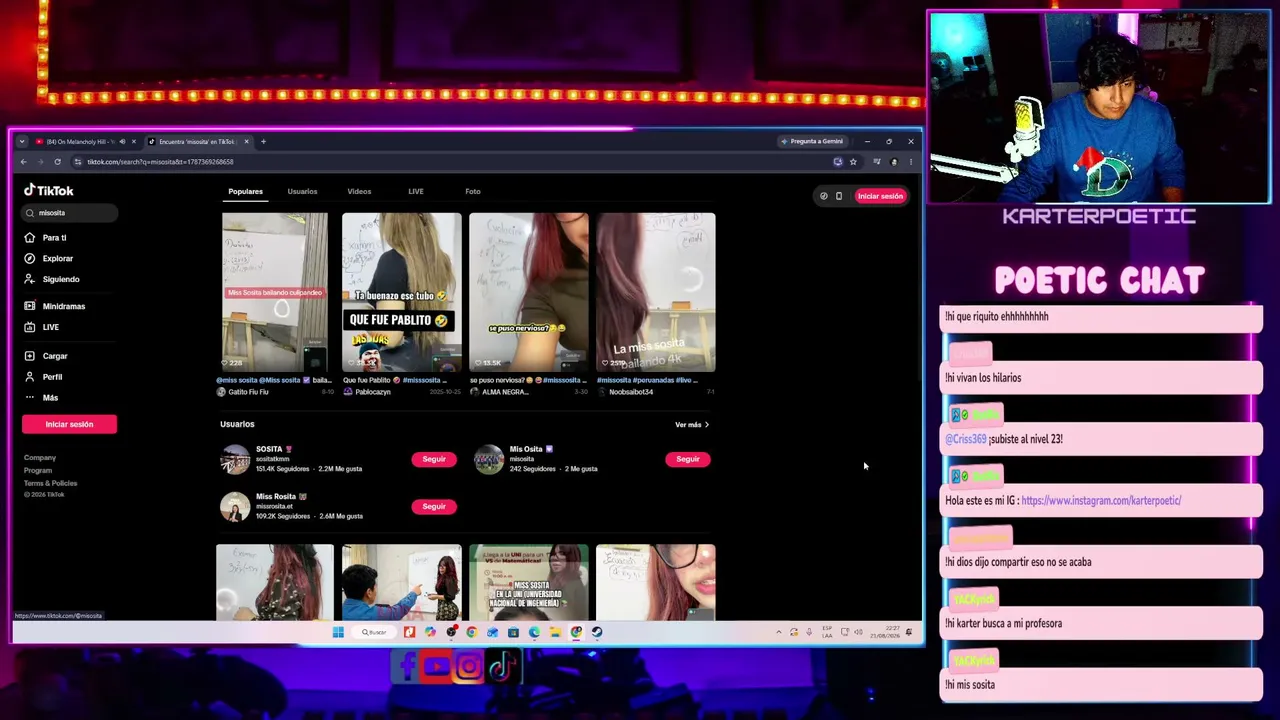Click the YouTube icon on stream overlay
Viewport: 1280px width, 720px height.
tap(436, 666)
